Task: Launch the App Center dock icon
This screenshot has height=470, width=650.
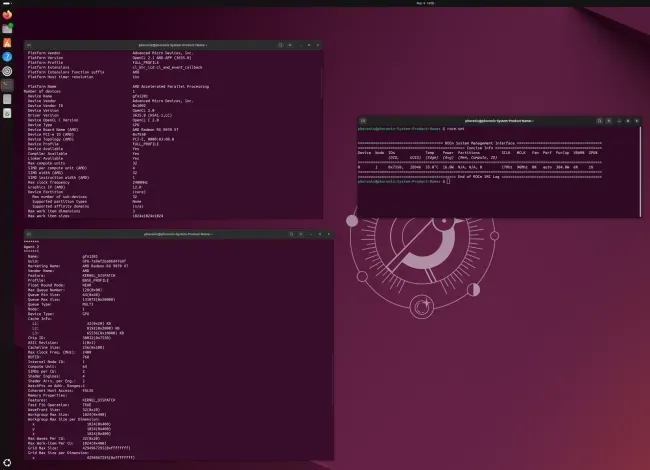Action: [7, 43]
